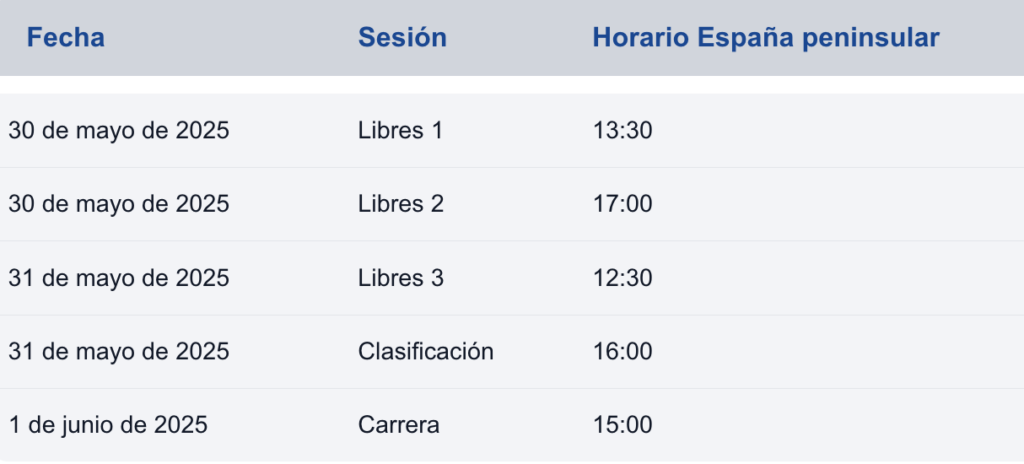Click the 12:30 time cell
This screenshot has height=464, width=1024.
click(622, 278)
